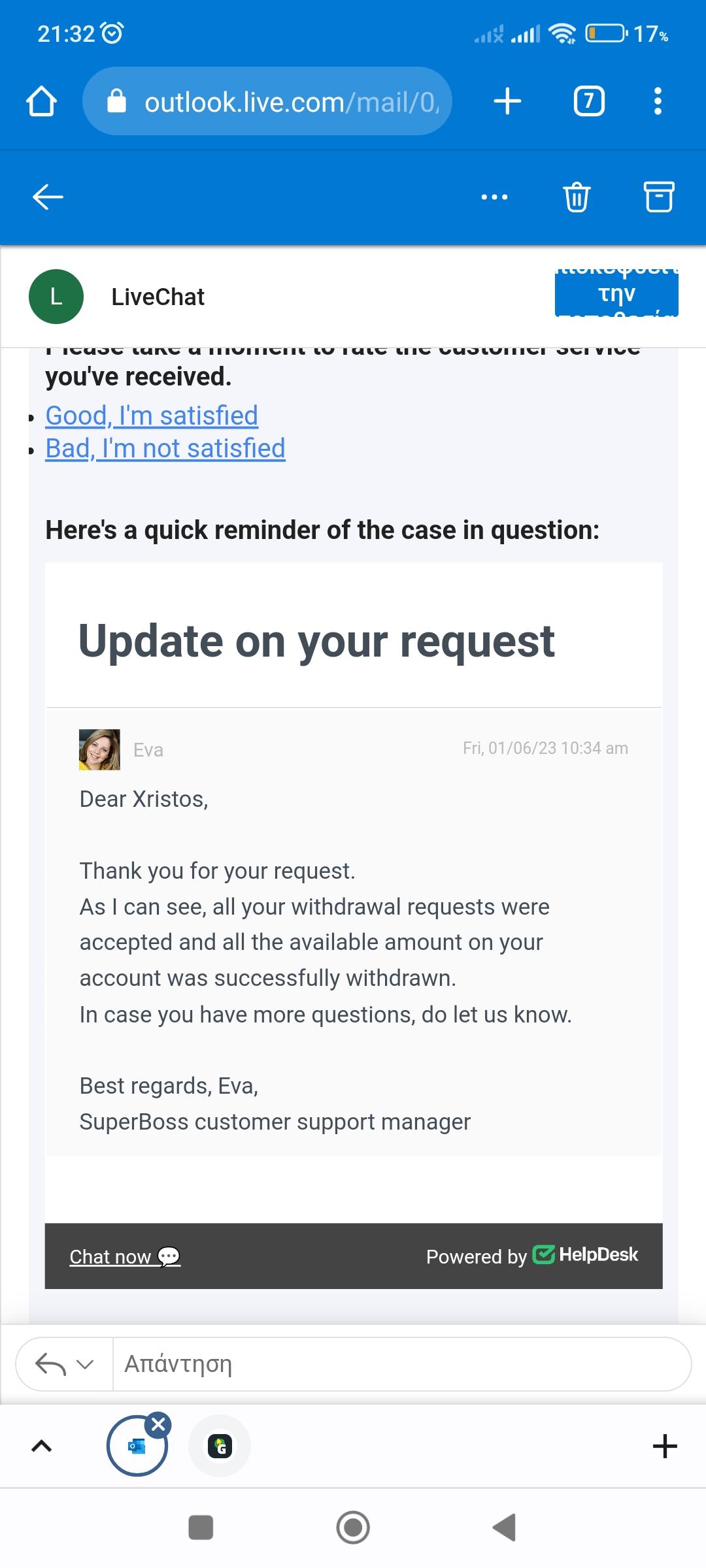This screenshot has height=1568, width=706.
Task: Delete the email with trash icon
Action: 577,197
